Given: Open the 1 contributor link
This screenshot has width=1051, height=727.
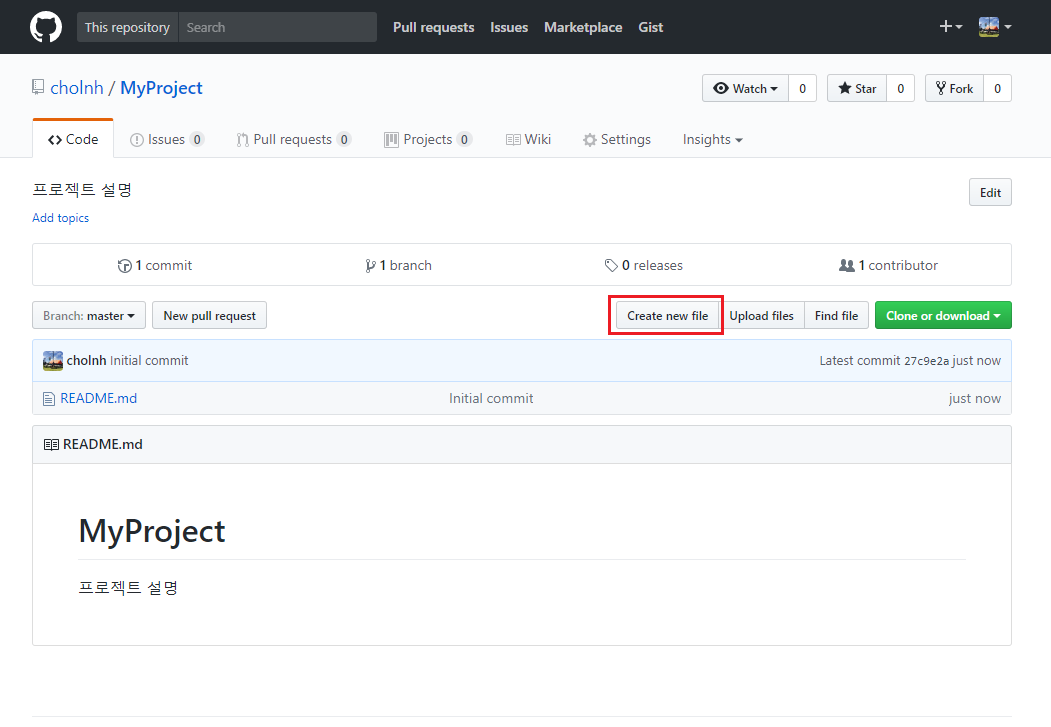Looking at the screenshot, I should point(888,265).
